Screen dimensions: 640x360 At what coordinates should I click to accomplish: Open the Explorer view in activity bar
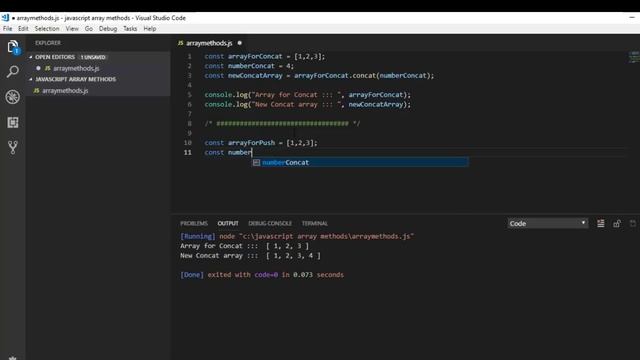click(13, 47)
